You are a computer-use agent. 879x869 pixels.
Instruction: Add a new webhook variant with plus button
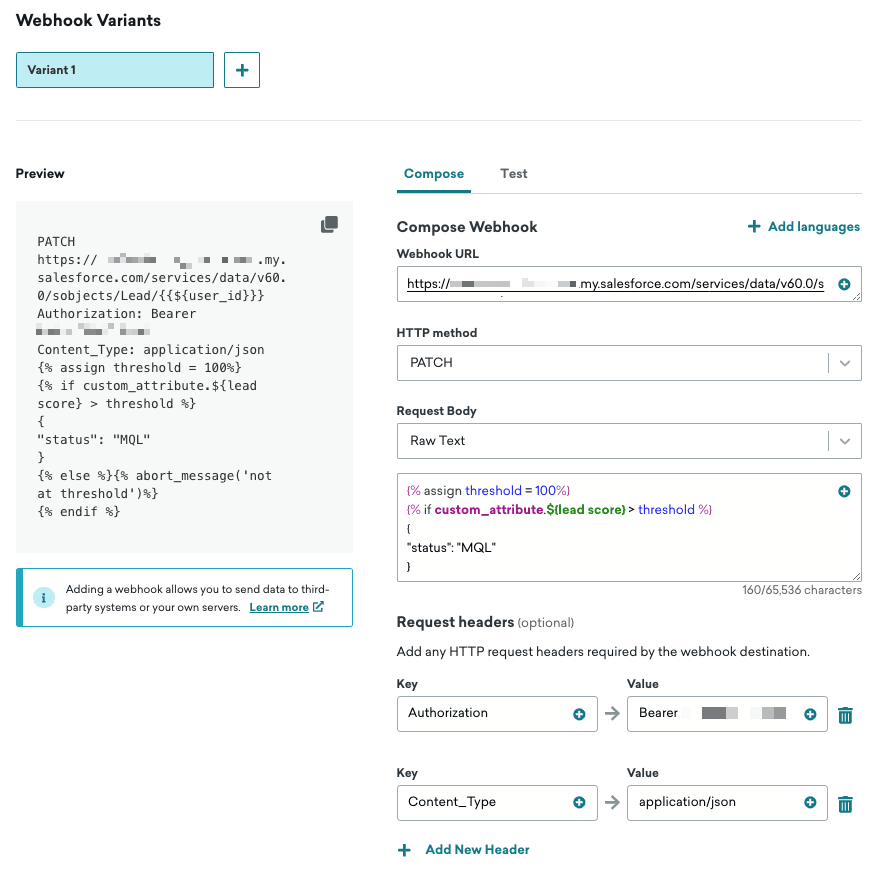click(242, 70)
